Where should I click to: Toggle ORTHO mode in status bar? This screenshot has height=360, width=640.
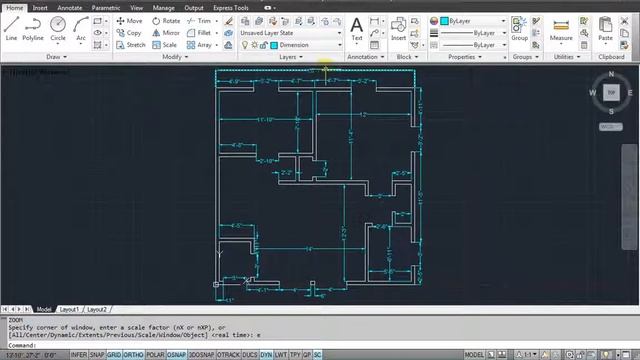pyautogui.click(x=133, y=355)
